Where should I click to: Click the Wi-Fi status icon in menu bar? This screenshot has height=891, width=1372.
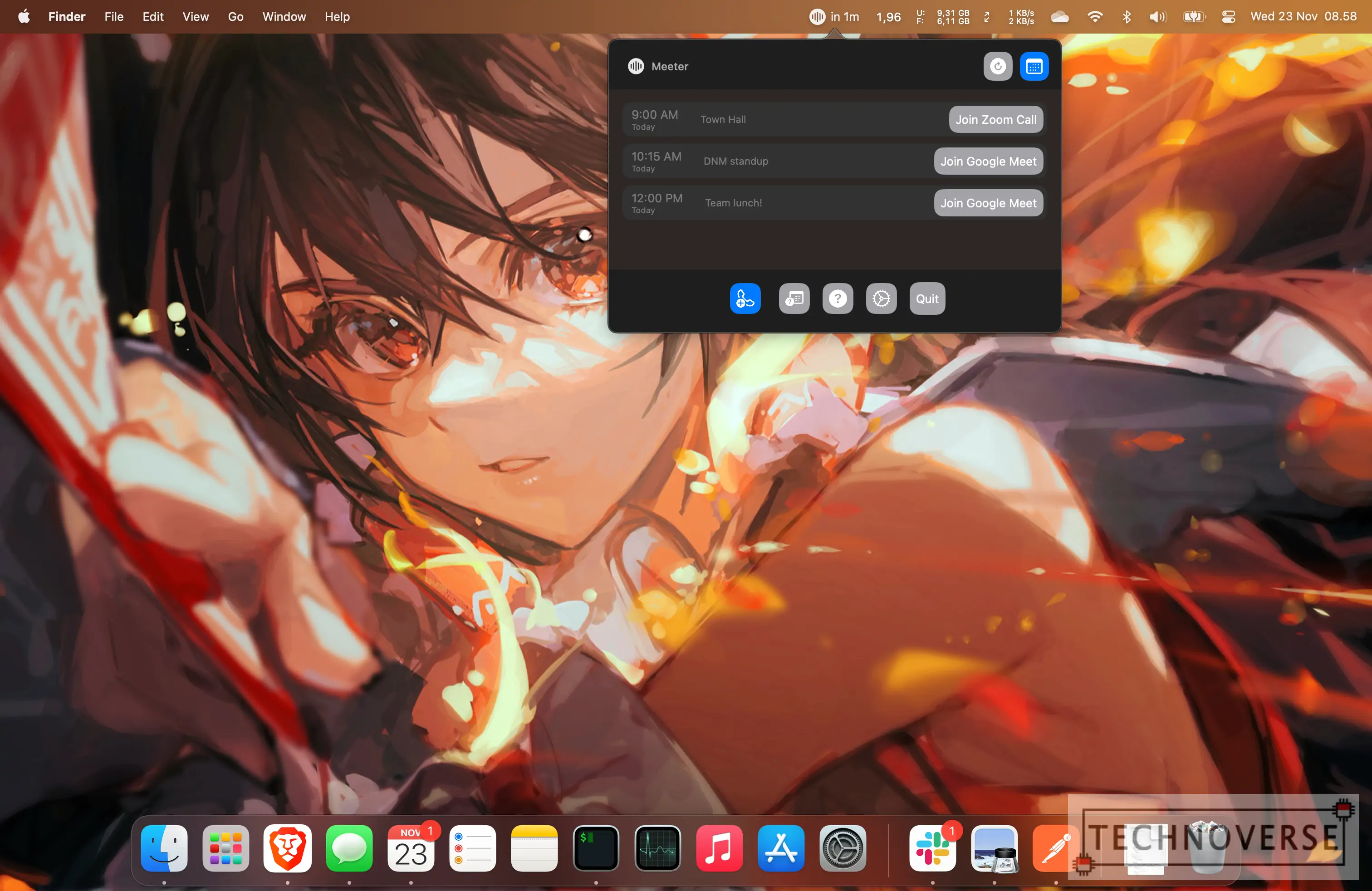1093,17
